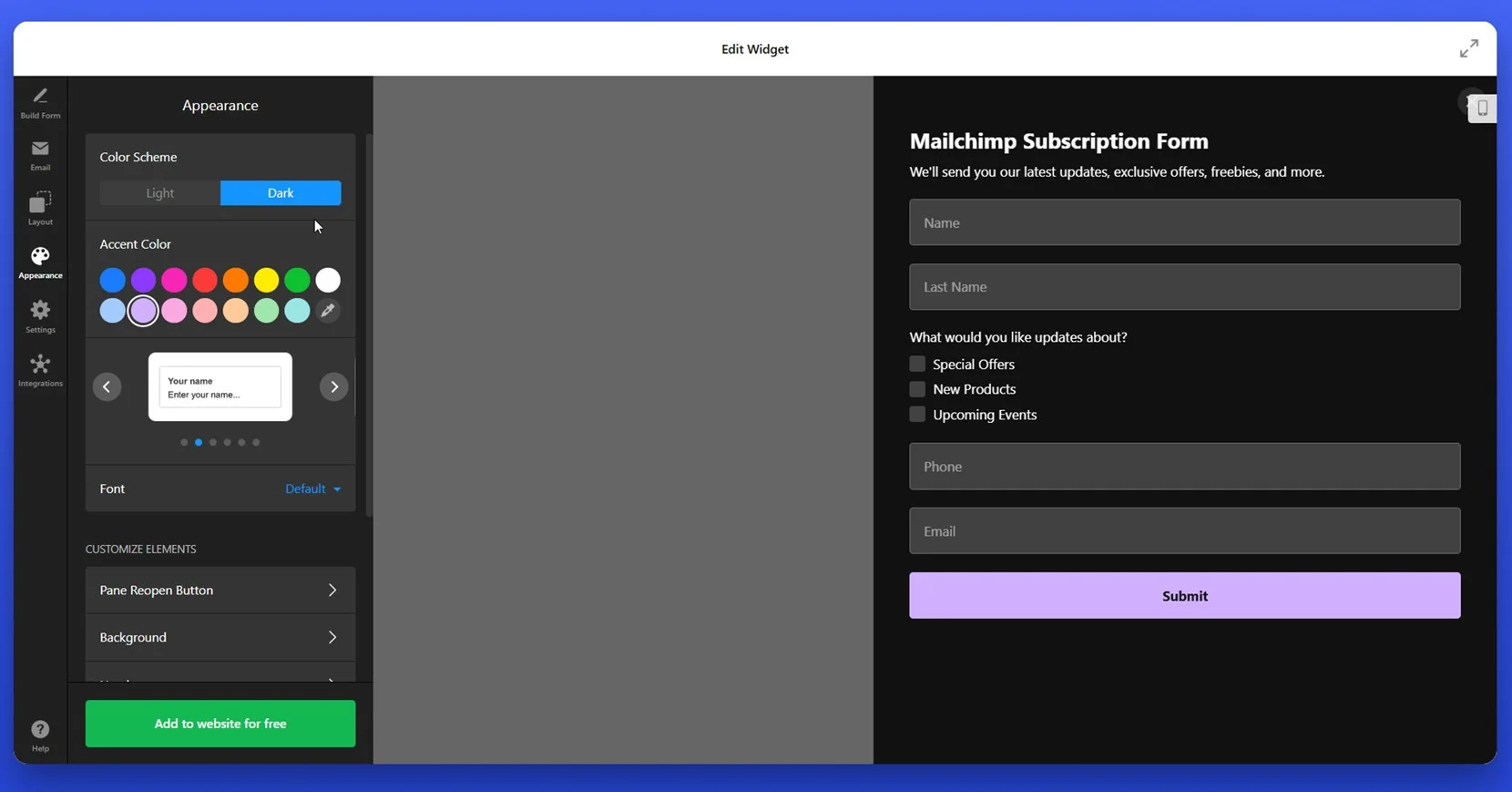Click the Mailchimp Subscription Form heading
1512x792 pixels.
1058,141
